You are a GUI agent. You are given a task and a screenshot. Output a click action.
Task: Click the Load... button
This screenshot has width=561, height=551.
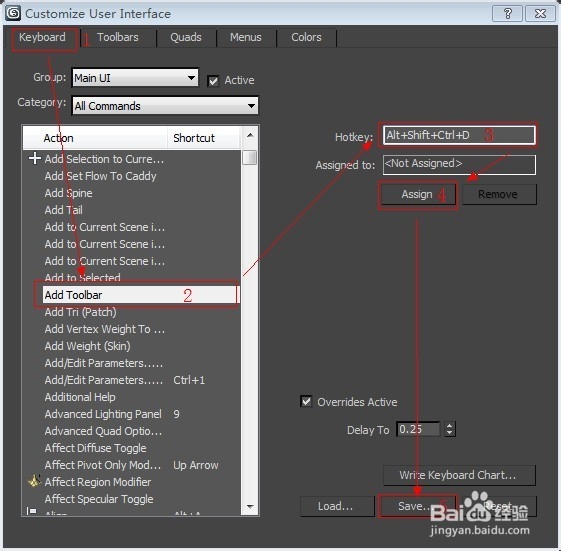pos(337,506)
